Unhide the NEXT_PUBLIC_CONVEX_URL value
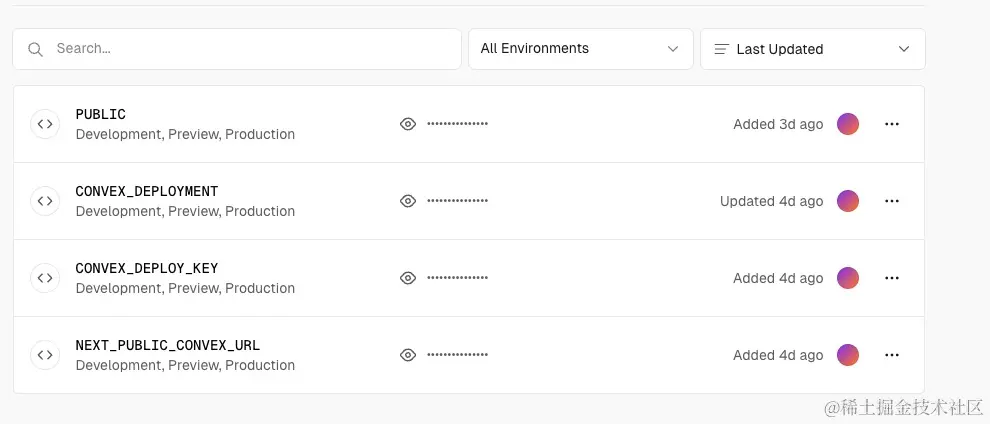The image size is (990, 424). click(x=408, y=355)
